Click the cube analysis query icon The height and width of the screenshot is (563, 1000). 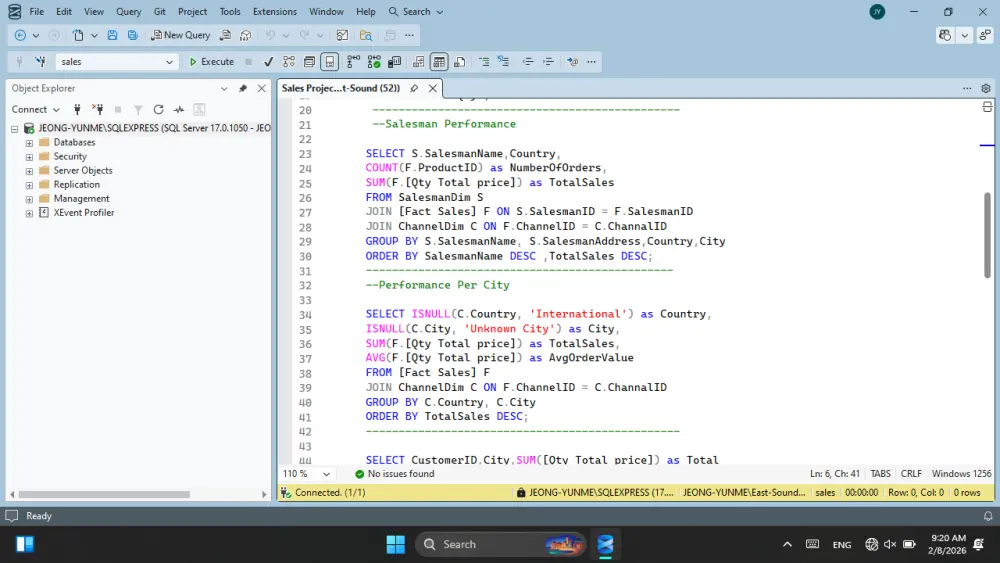click(246, 36)
